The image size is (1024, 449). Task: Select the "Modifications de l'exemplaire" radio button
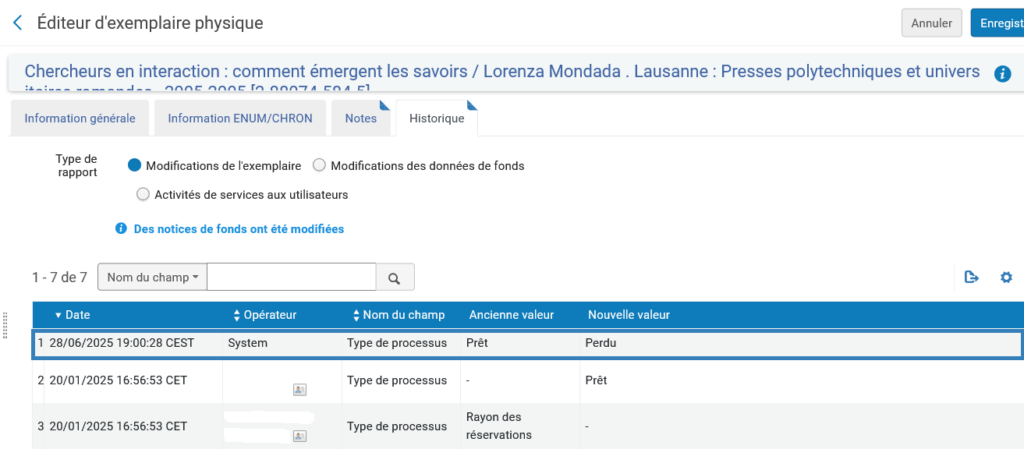(135, 165)
